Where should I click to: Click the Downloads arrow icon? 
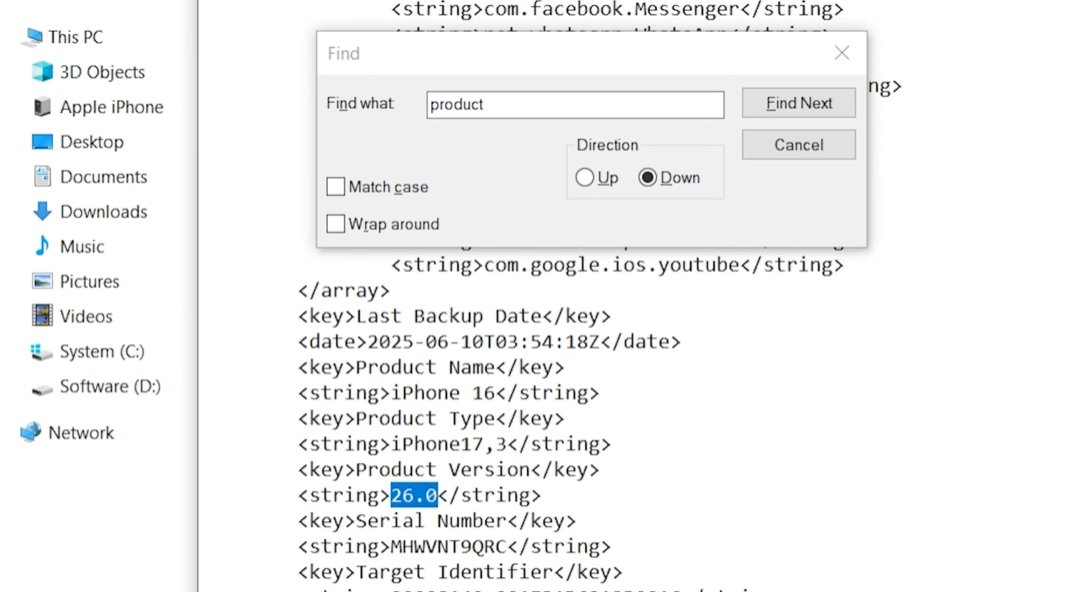(x=42, y=211)
